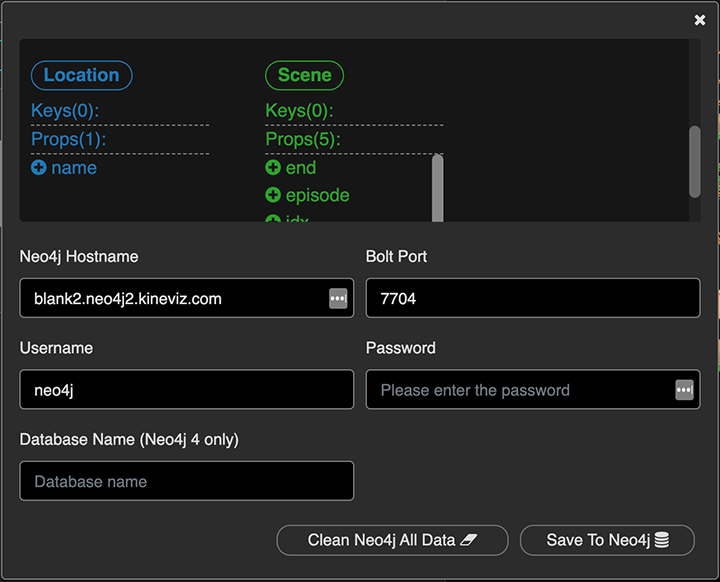
Task: Click ellipsis icon in Password field
Action: pyautogui.click(x=684, y=390)
